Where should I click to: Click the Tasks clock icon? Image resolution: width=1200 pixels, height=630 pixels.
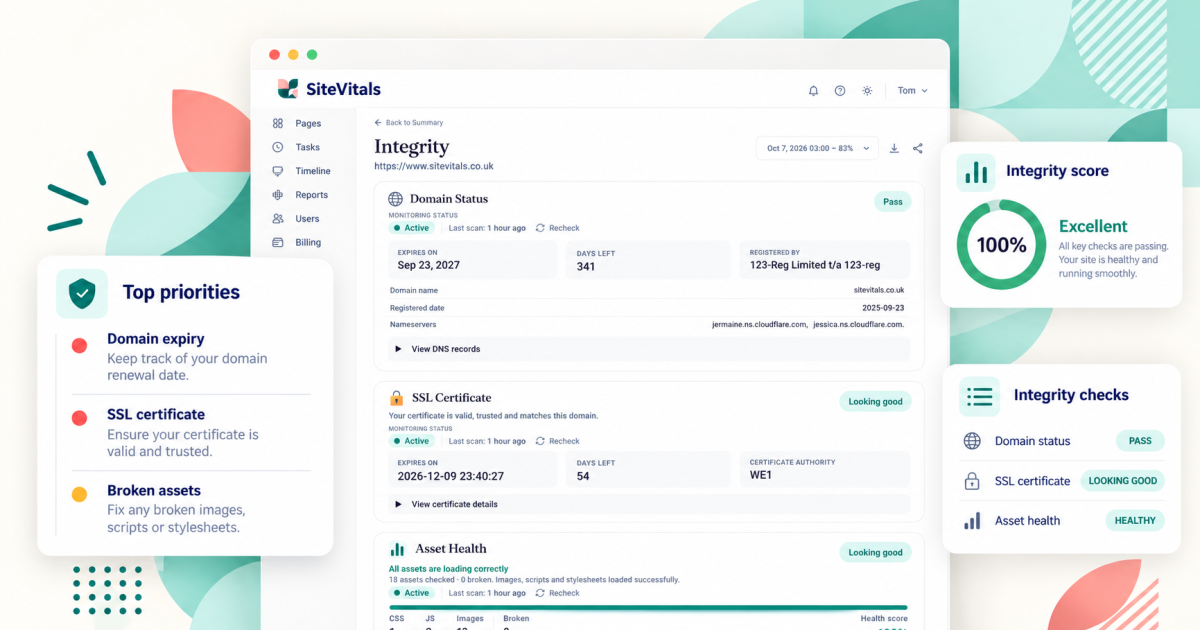click(277, 147)
